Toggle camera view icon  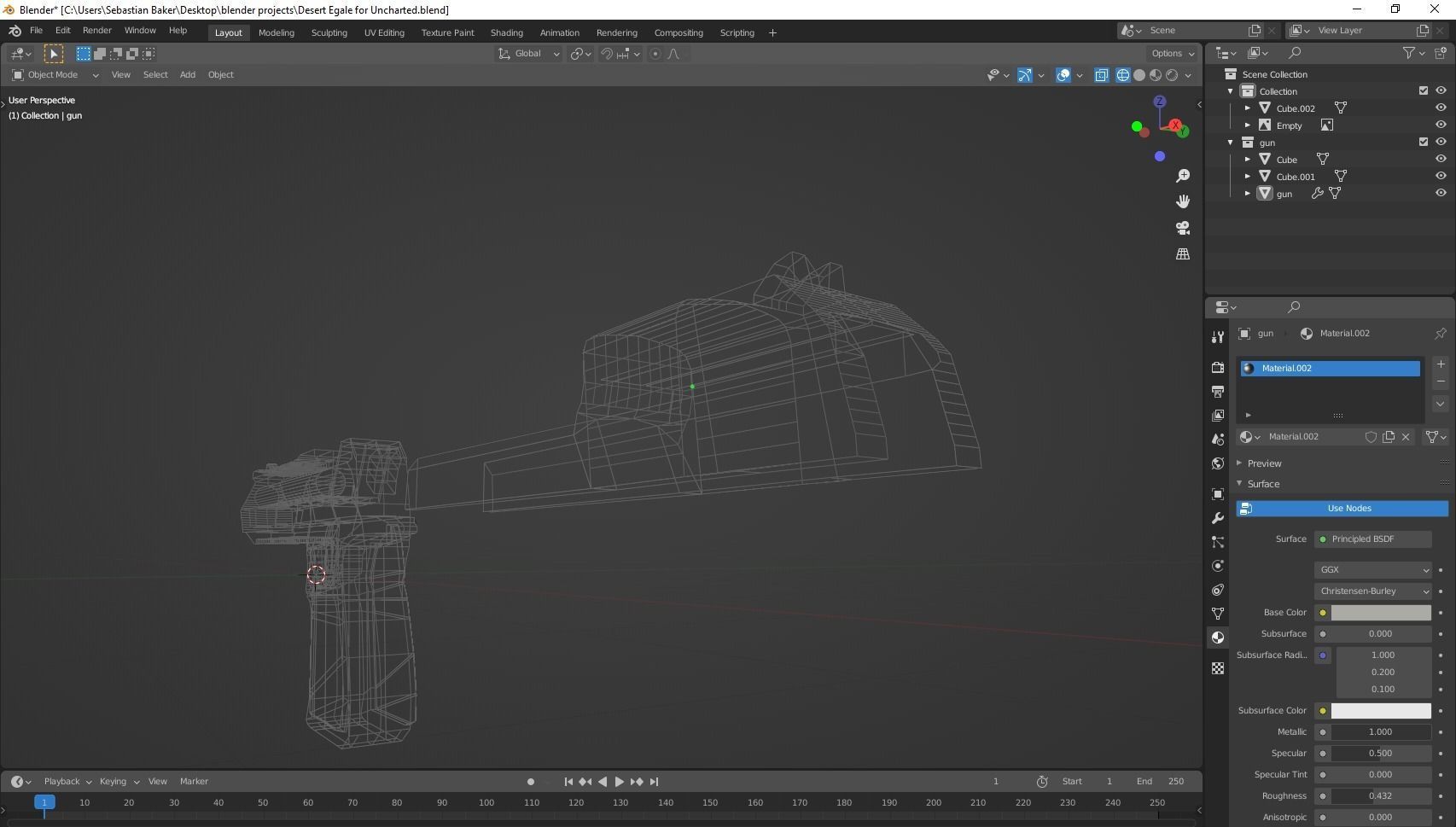click(1183, 228)
